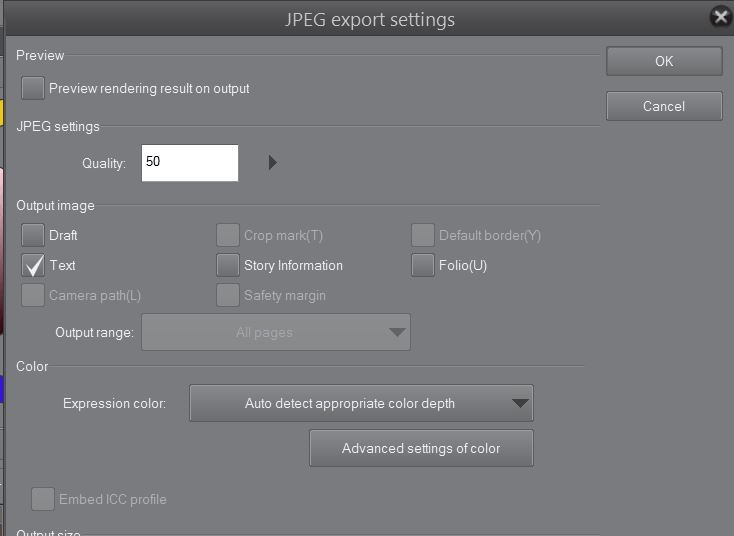Click the Default border(Y) checkbox

click(x=423, y=236)
